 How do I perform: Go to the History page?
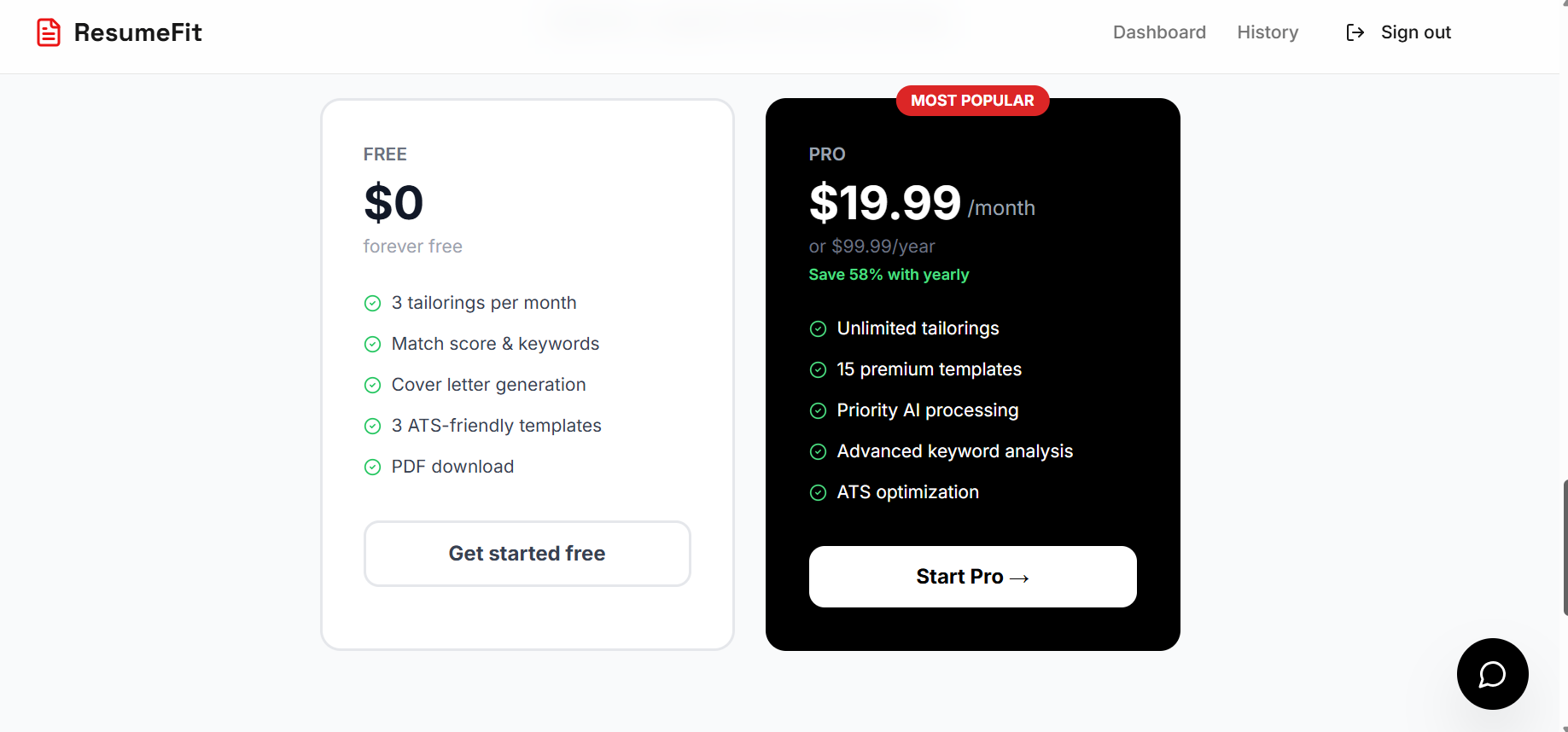click(x=1268, y=32)
